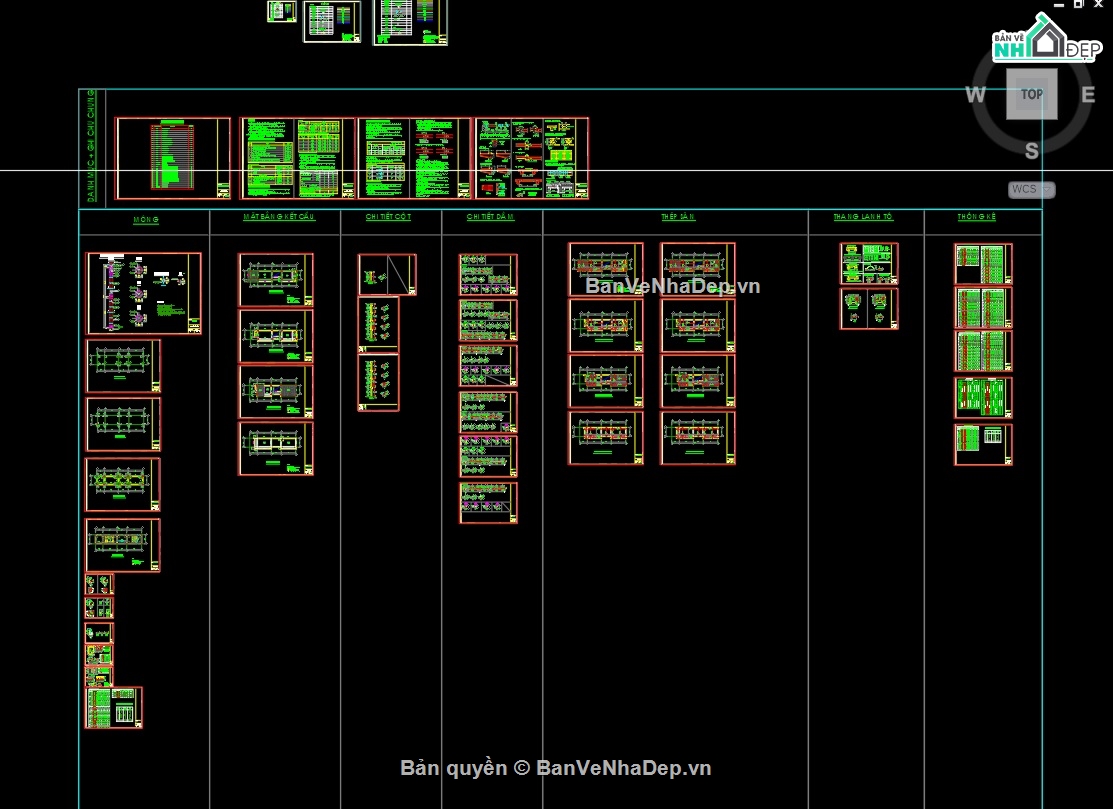Select the THANG LANH TÔ heading
The height and width of the screenshot is (809, 1113).
click(863, 217)
